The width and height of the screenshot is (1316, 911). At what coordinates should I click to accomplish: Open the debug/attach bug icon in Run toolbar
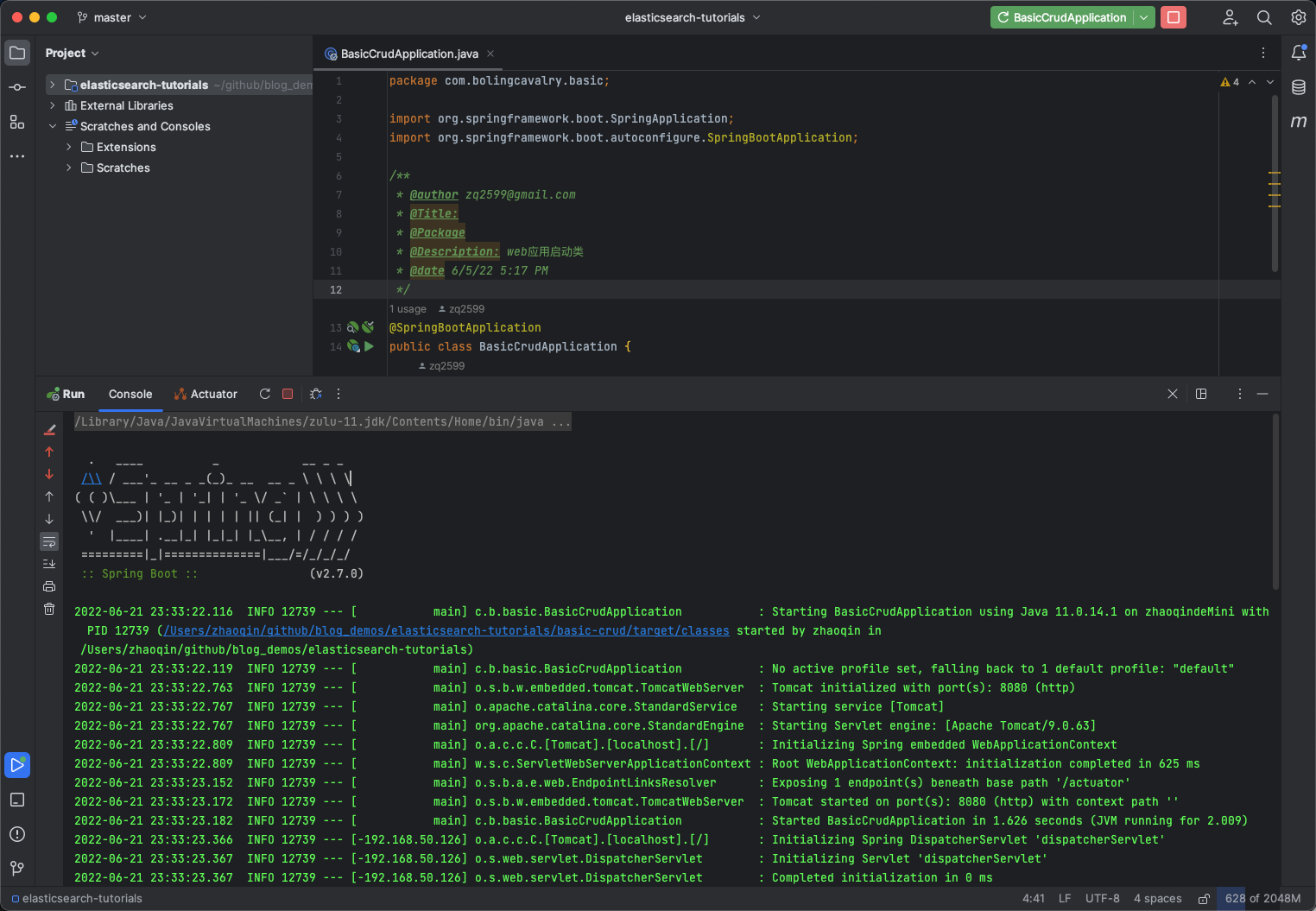pos(316,394)
